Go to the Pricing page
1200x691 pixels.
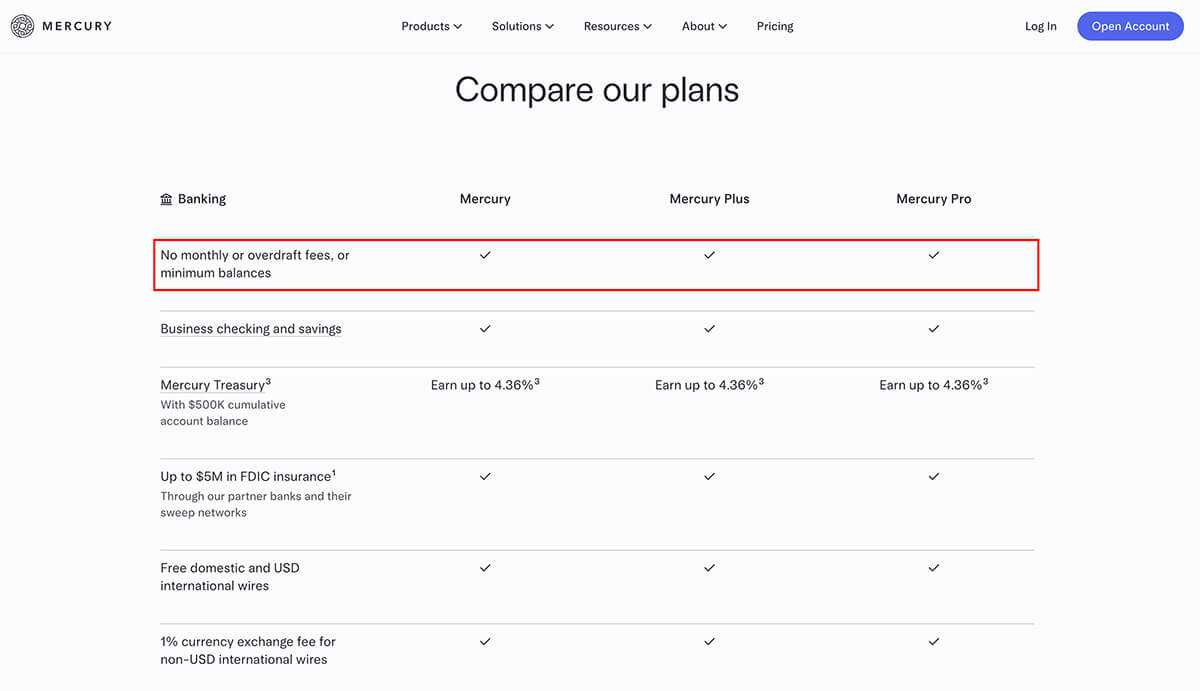pos(775,26)
